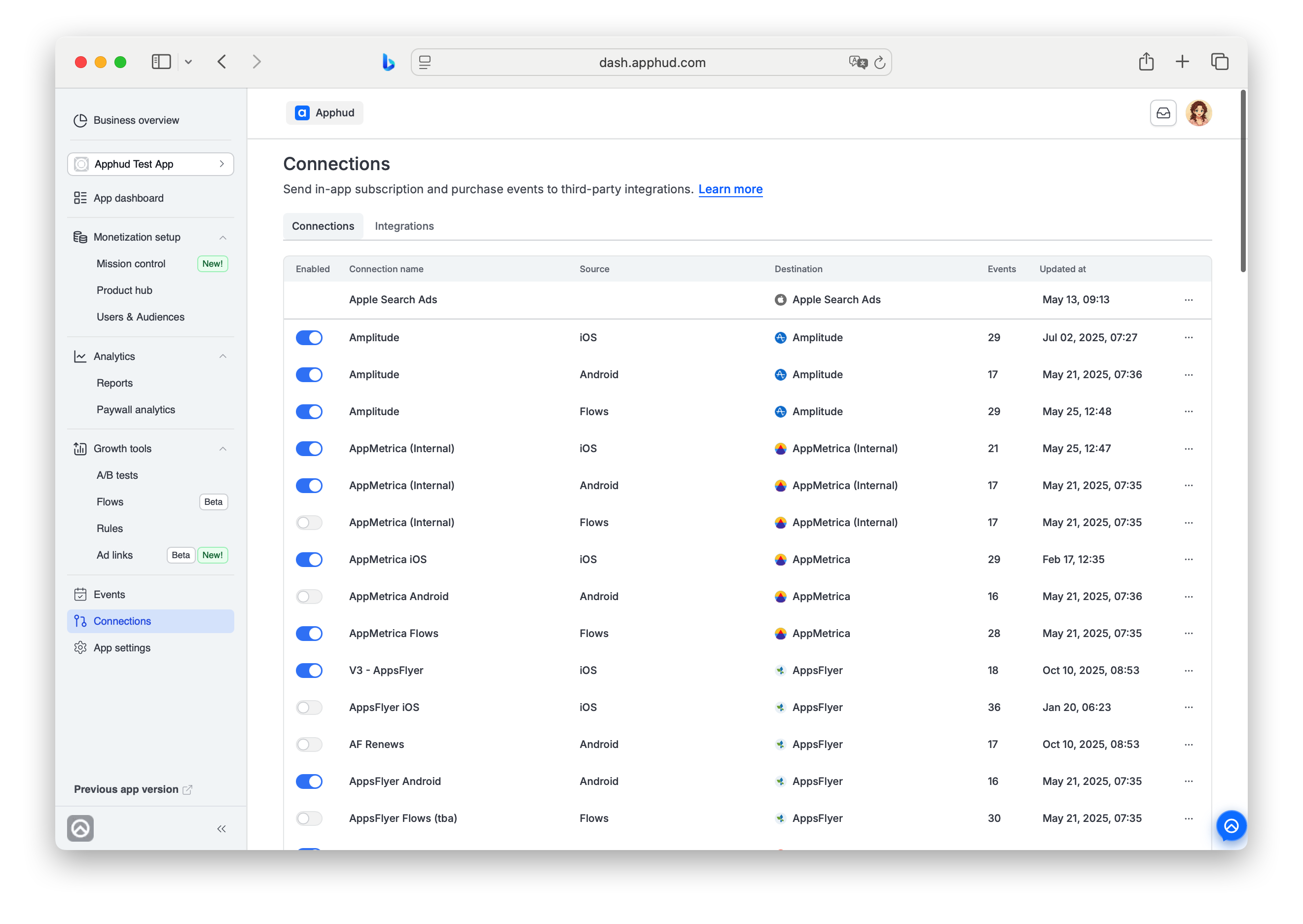Click the browser forward arrow
The width and height of the screenshot is (1303, 924).
coord(256,62)
